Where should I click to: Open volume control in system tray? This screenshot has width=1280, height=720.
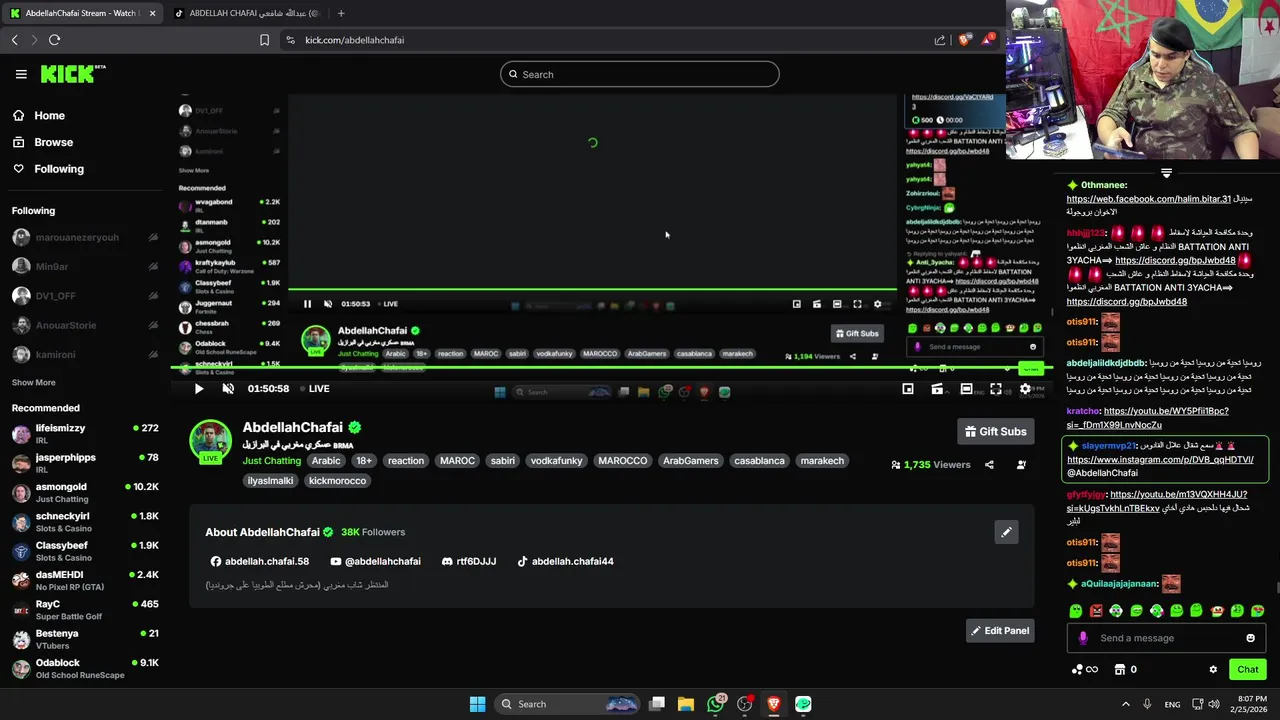pos(1214,704)
